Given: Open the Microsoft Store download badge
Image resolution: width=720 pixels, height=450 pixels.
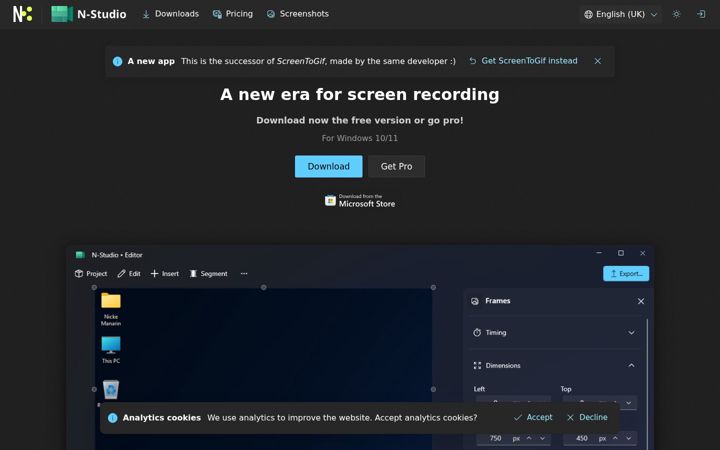Looking at the screenshot, I should click(360, 201).
